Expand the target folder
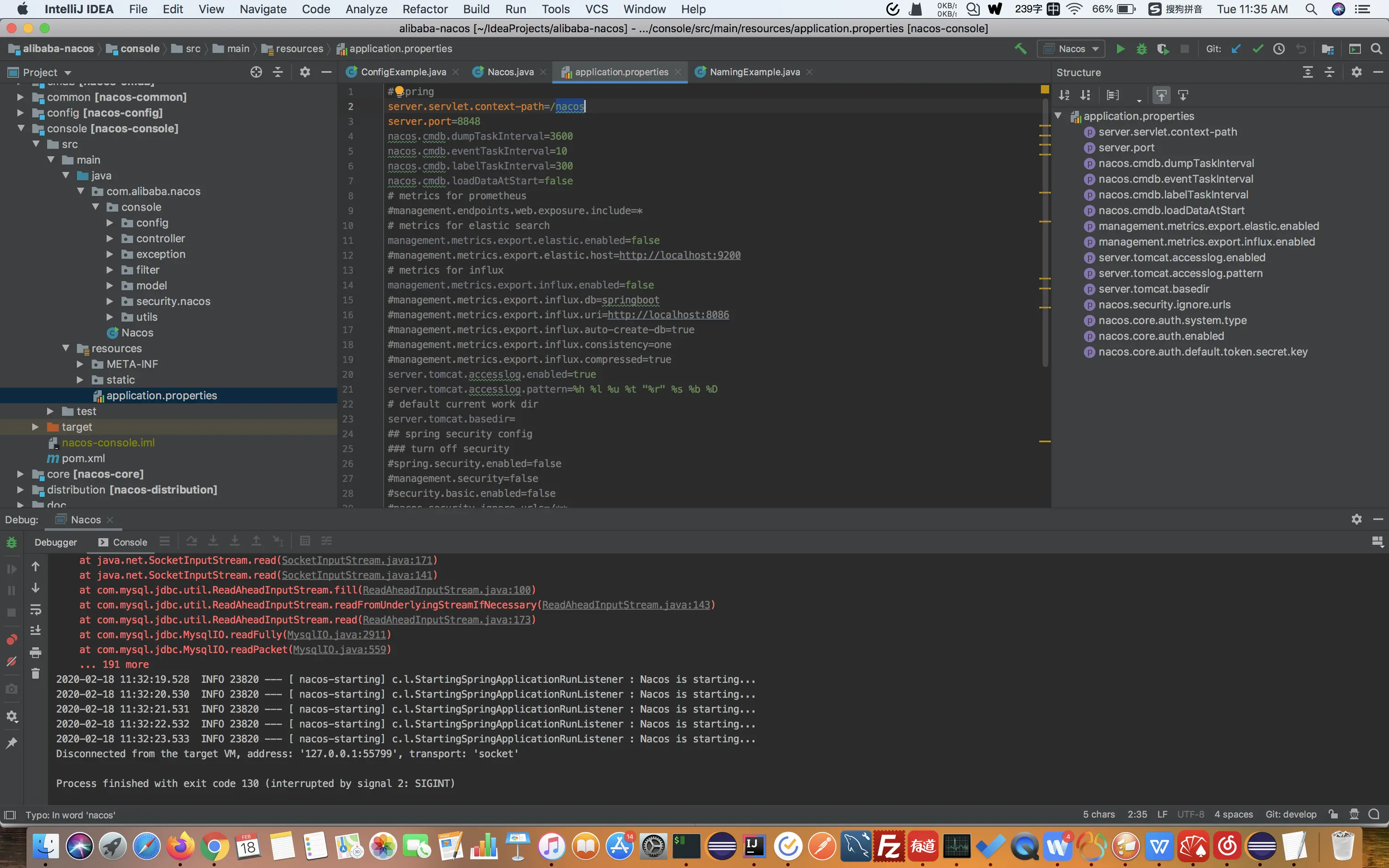 coord(35,427)
